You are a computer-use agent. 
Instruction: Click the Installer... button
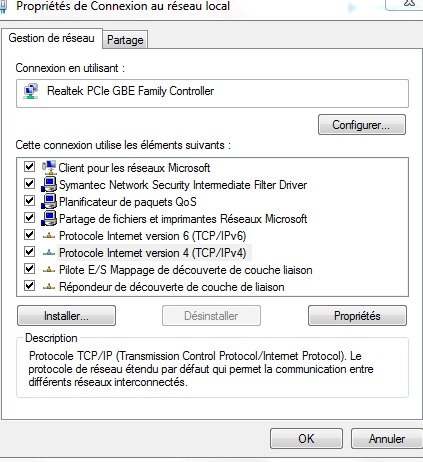[66, 316]
